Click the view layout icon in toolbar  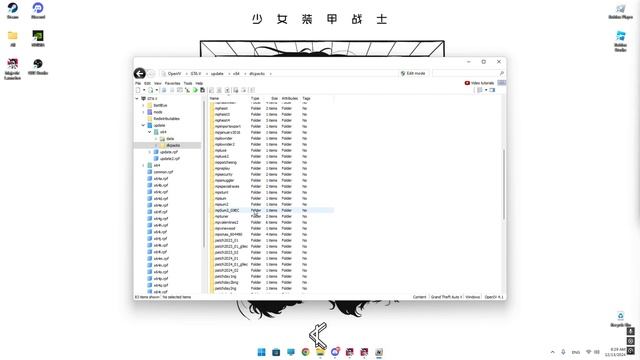[x=480, y=90]
